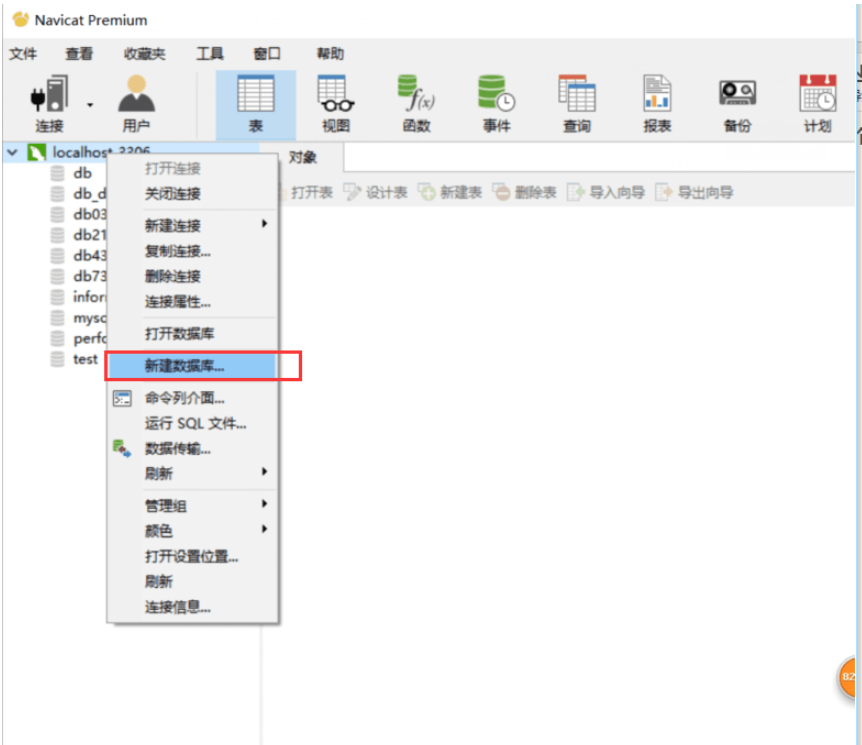Open the 备份 (Backup) toolbar icon
This screenshot has width=862, height=745.
click(736, 100)
